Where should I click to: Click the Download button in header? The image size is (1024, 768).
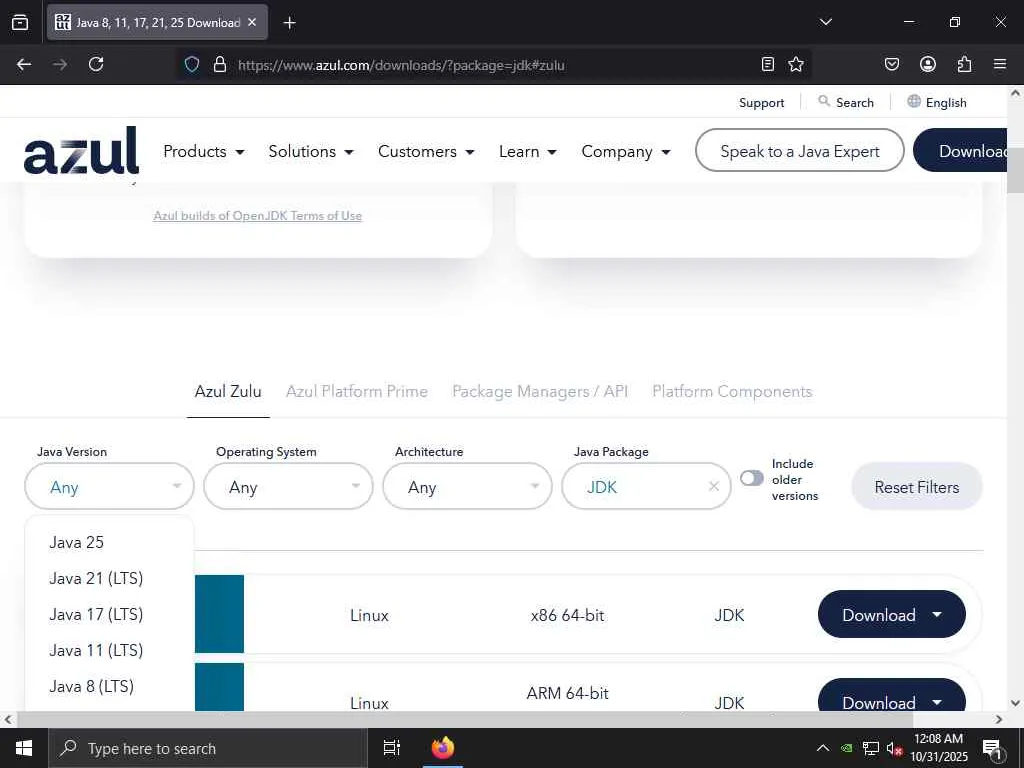coord(960,151)
